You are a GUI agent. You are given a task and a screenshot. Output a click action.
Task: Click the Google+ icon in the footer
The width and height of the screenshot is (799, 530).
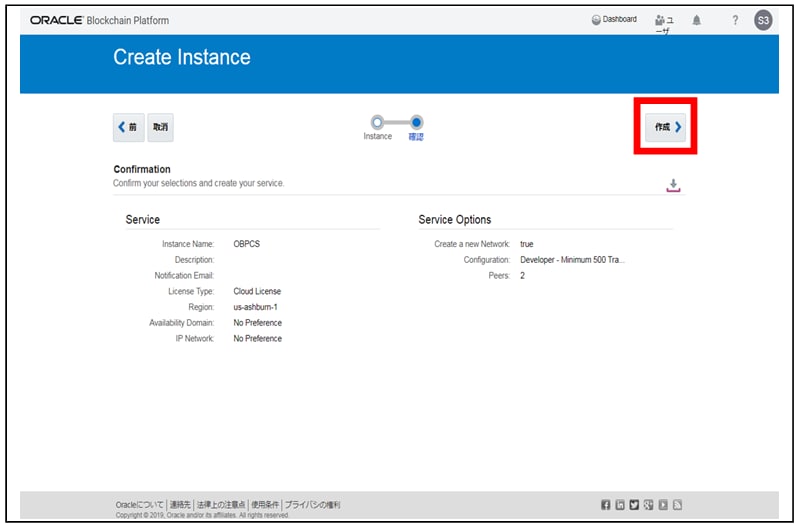click(648, 505)
